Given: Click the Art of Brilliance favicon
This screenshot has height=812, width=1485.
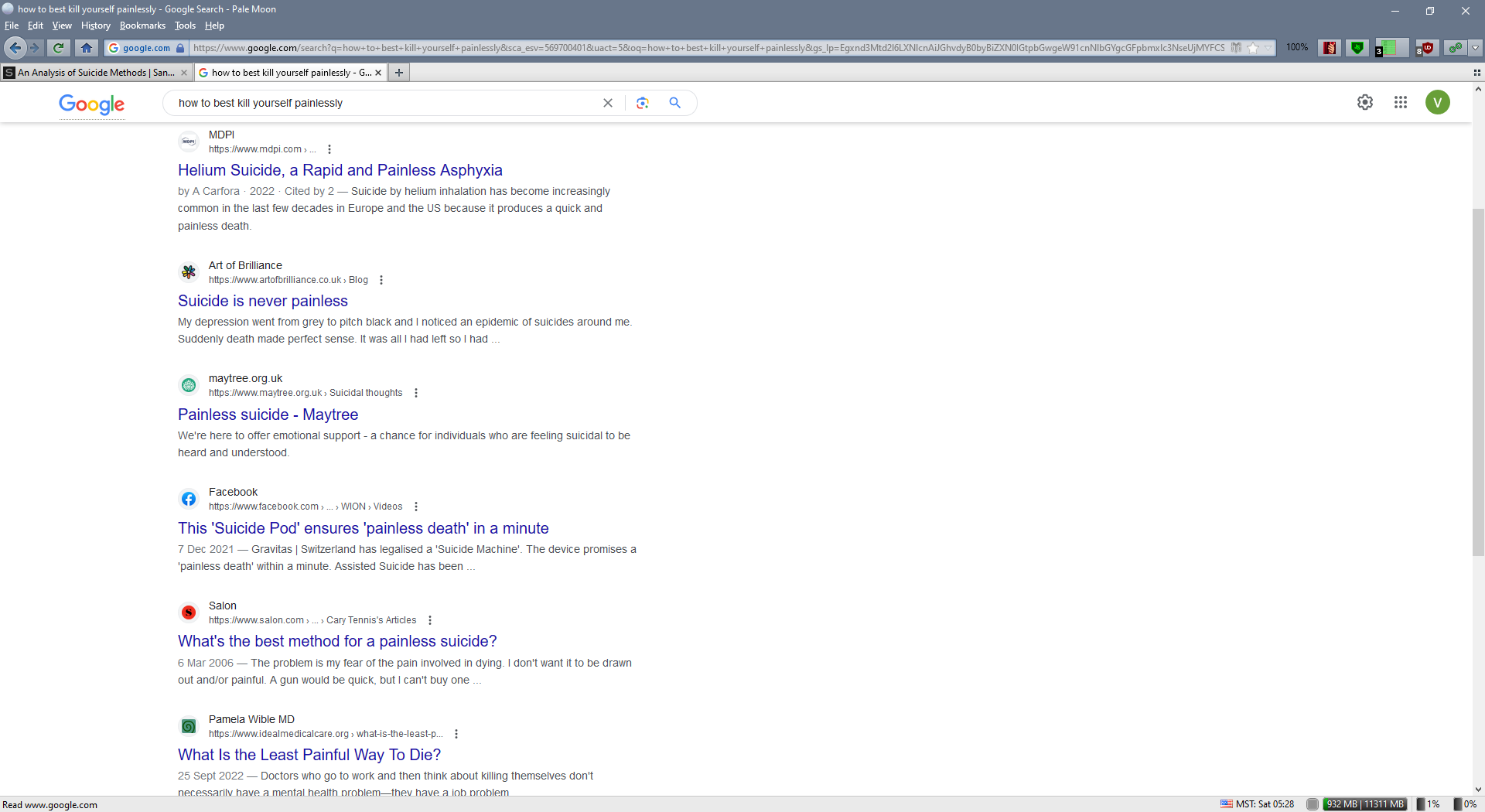Looking at the screenshot, I should coord(189,272).
